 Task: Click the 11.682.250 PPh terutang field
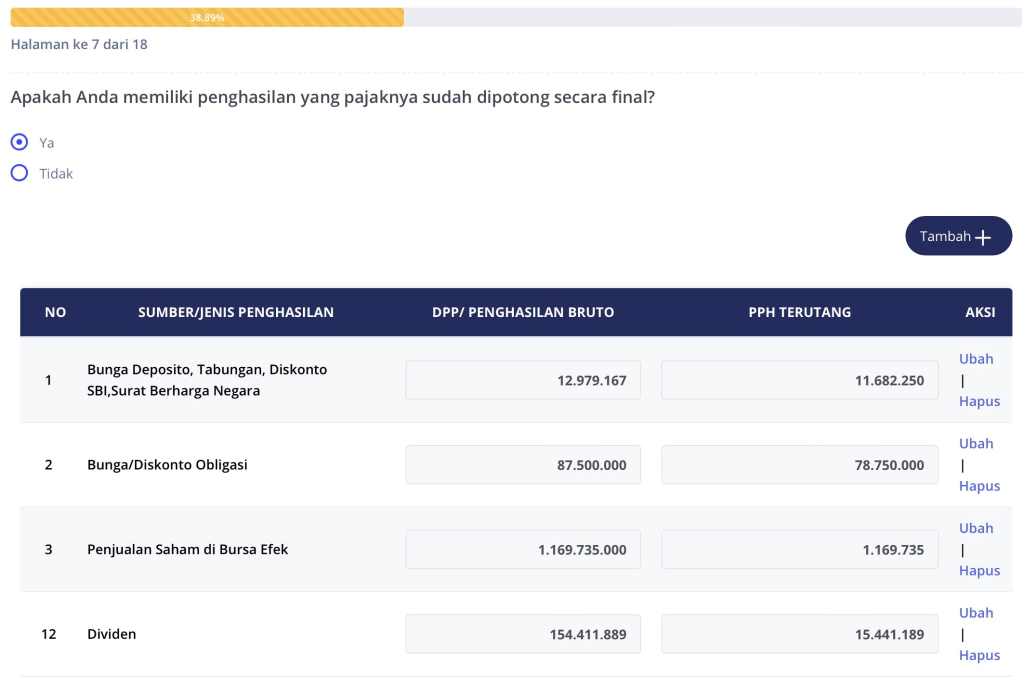[799, 380]
